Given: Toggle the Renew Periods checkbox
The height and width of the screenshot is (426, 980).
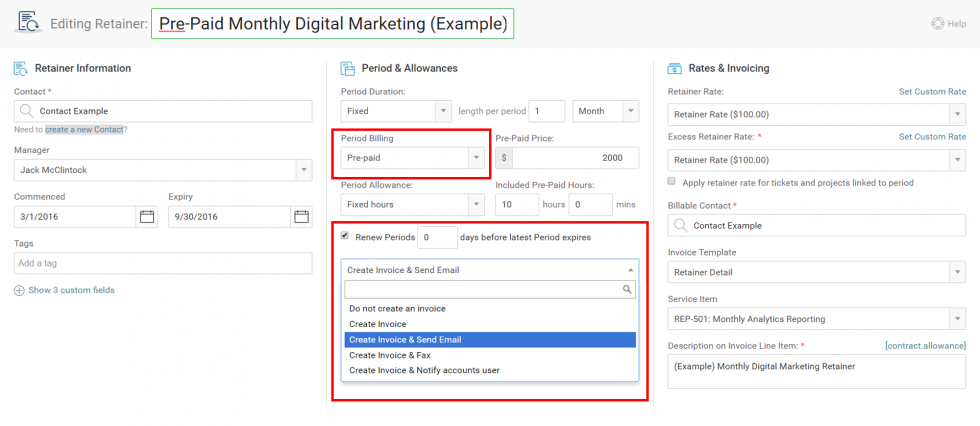Looking at the screenshot, I should (x=346, y=237).
